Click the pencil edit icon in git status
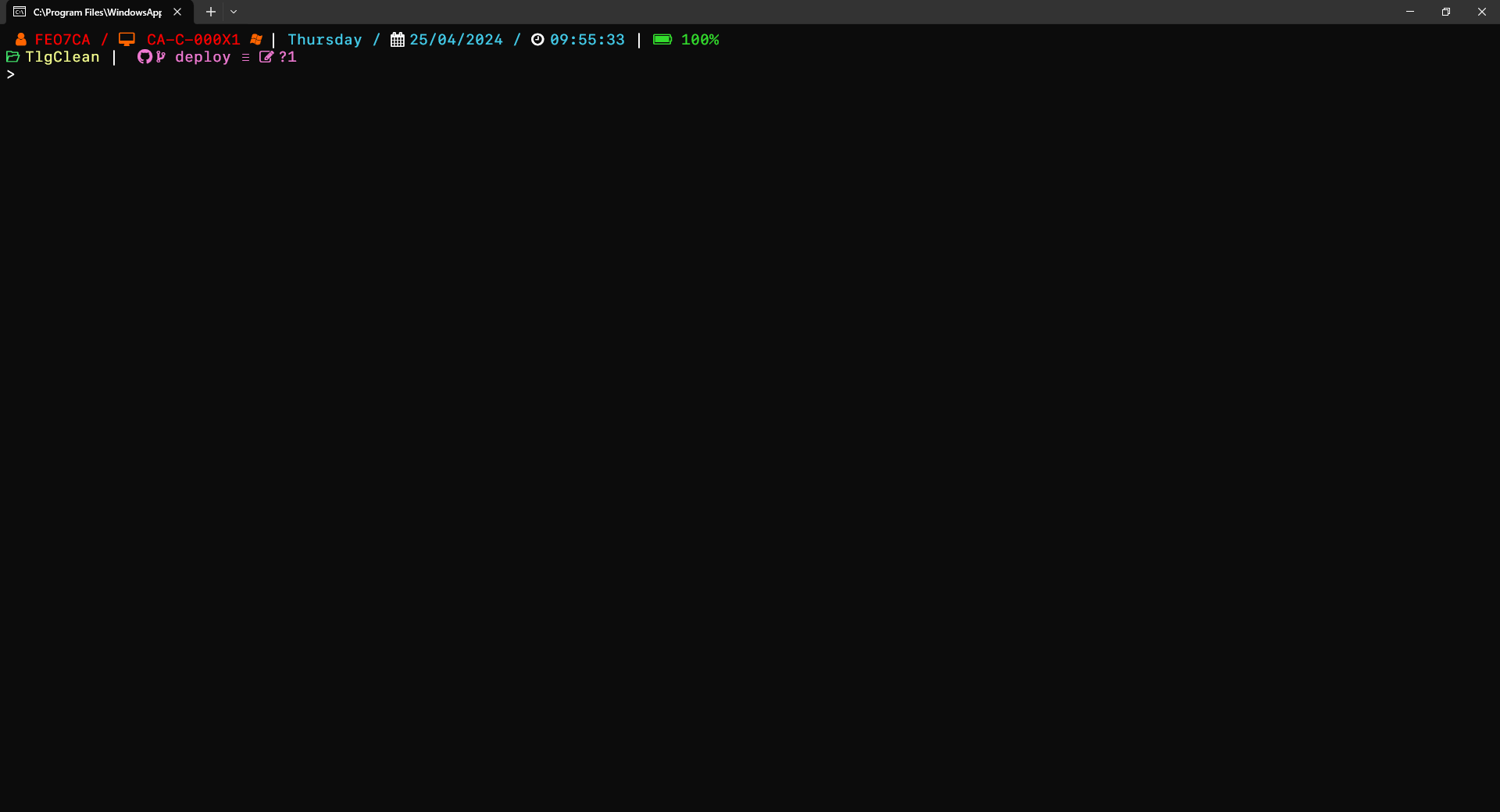 coord(266,57)
